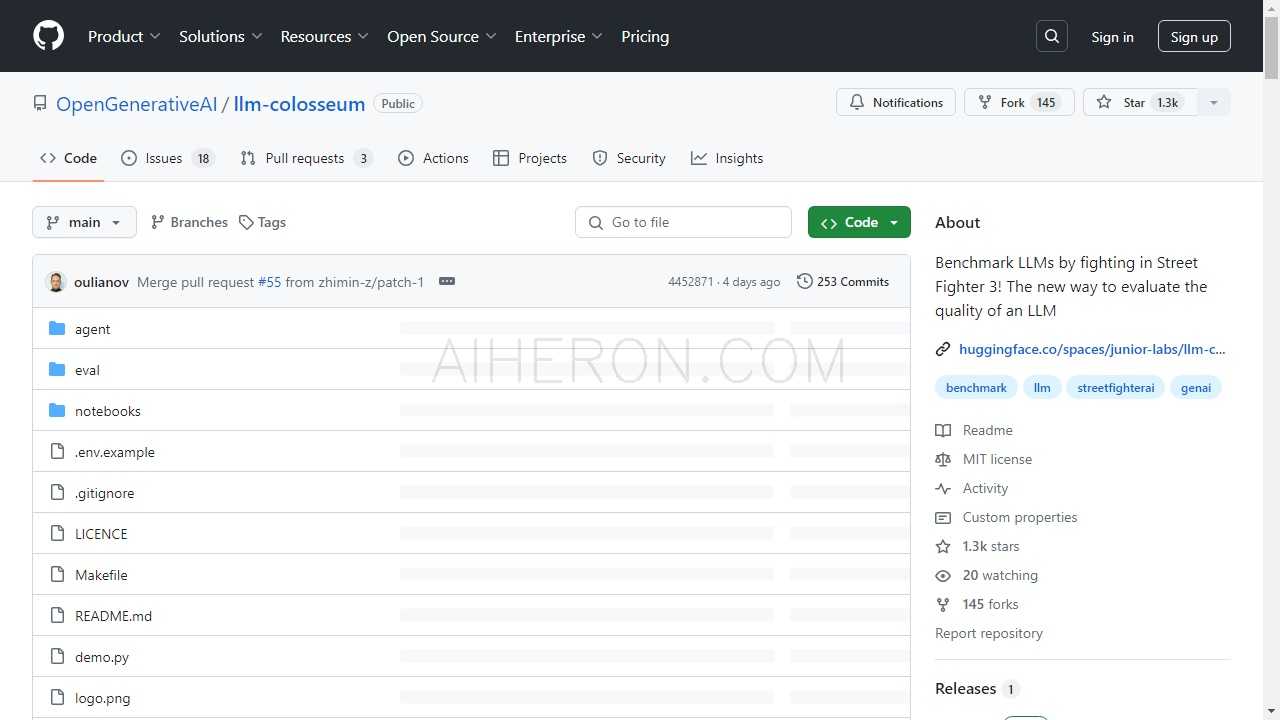Click the file icon next to .env.example
The height and width of the screenshot is (720, 1280).
click(57, 452)
